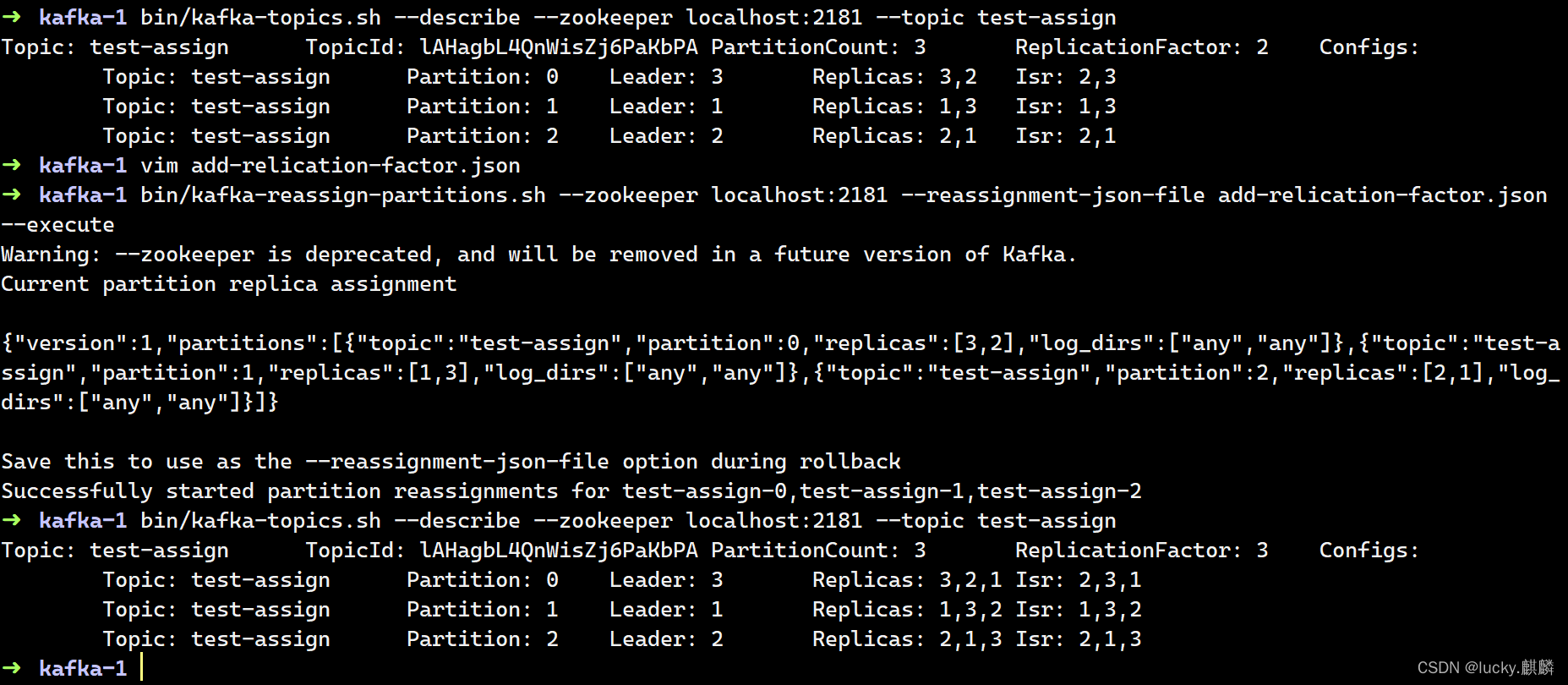
Task: Click TopicId lAHagbL4QnWisZj6PaKbPA in first output
Action: tap(502, 47)
